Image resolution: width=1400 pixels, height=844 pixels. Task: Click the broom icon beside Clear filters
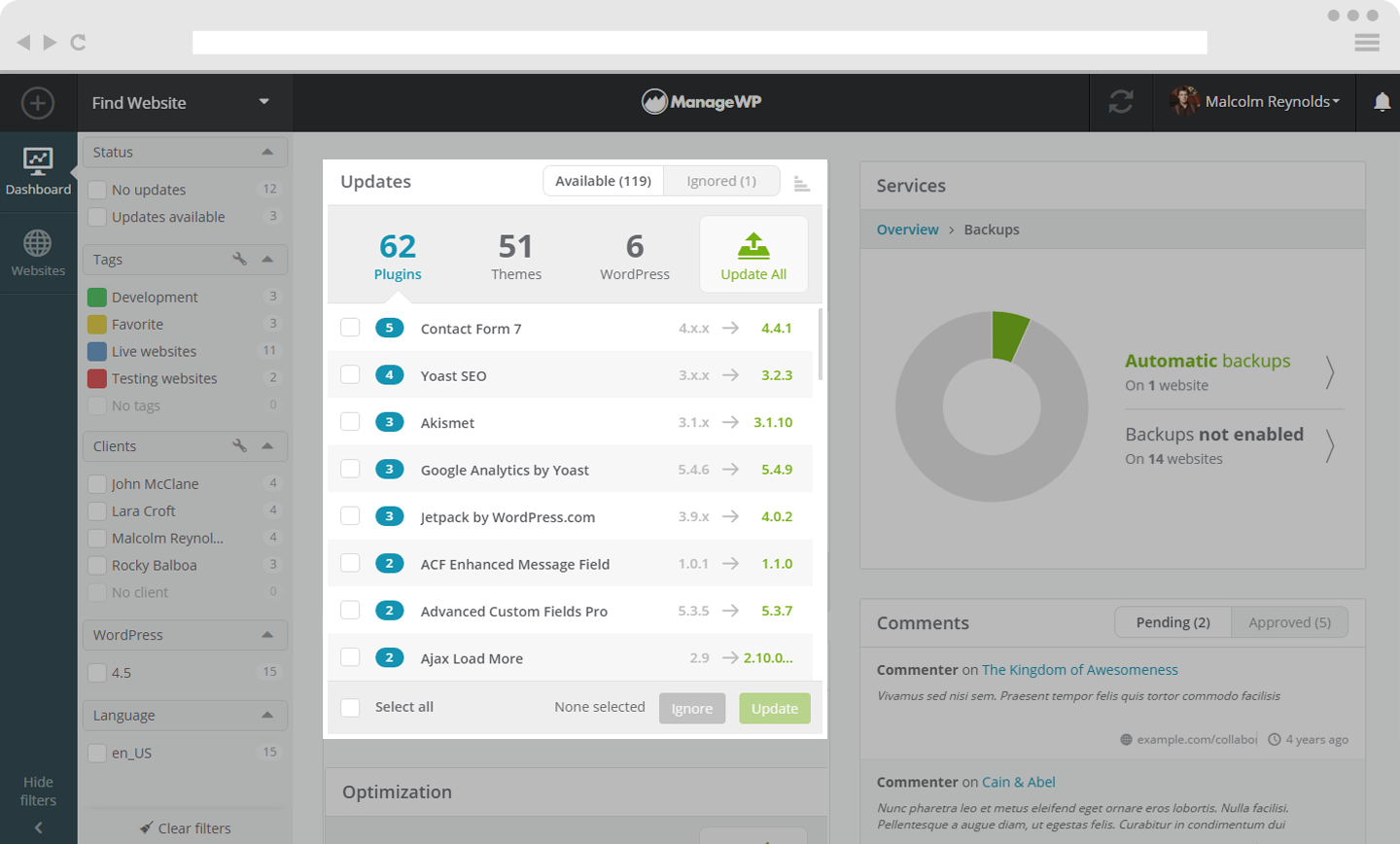pos(147,827)
